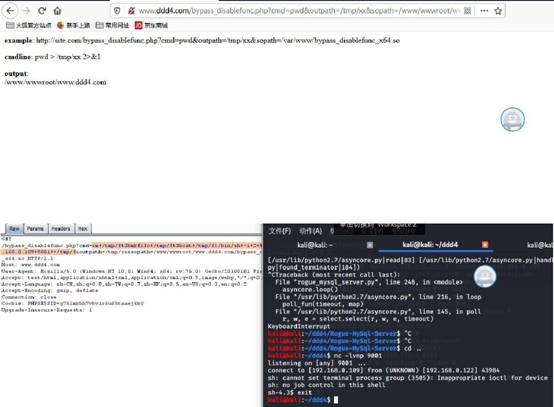This screenshot has width=554, height=407.
Task: Click the shield tracking protection icon
Action: pos(117,11)
